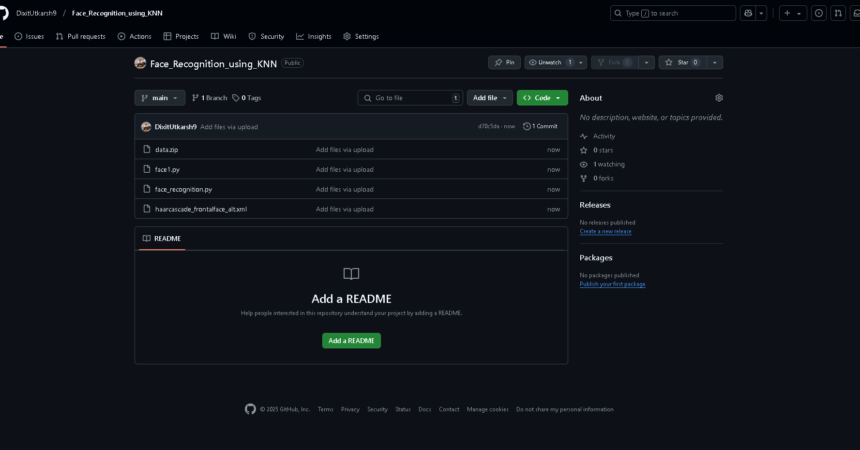860x450 pixels.
Task: Switch to the Pull requests tab
Action: click(80, 36)
